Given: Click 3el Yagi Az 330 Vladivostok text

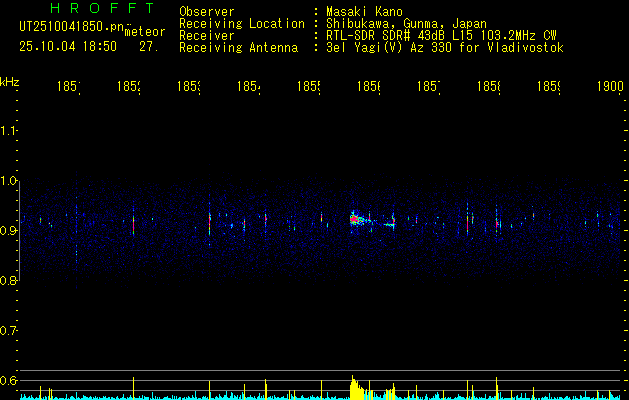Looking at the screenshot, I should click(445, 48).
